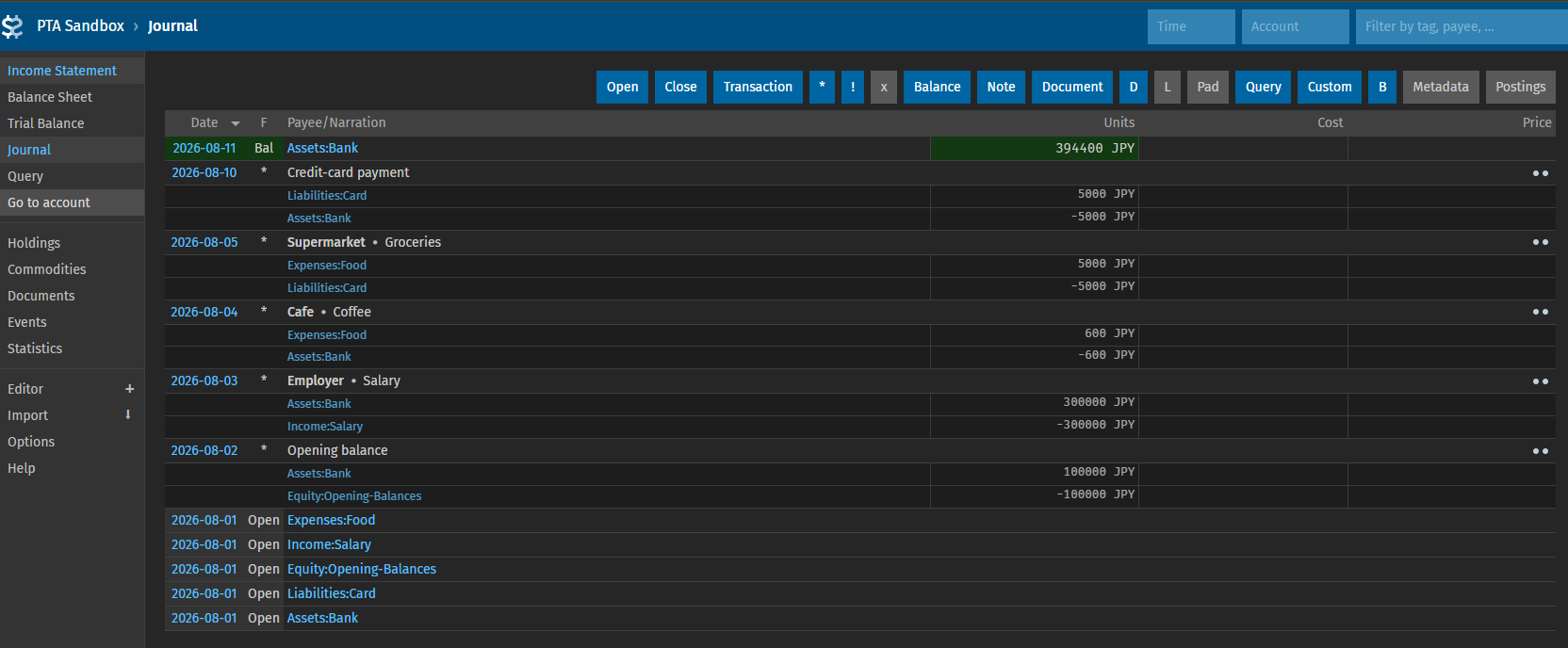
Task: Click date link 2026-08-05
Action: (x=204, y=242)
